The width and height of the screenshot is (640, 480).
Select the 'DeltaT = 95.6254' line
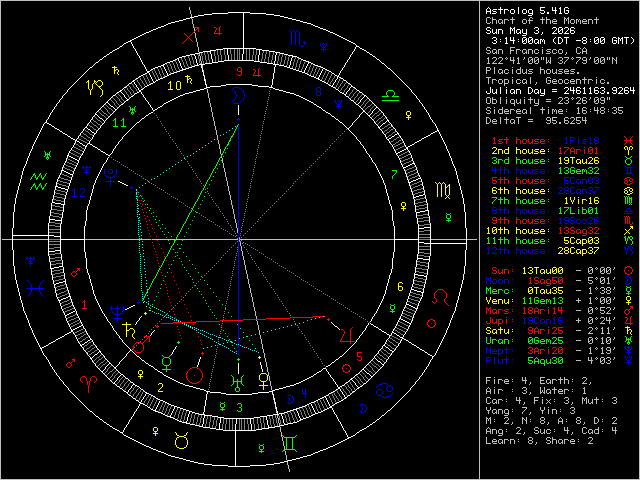[536, 121]
